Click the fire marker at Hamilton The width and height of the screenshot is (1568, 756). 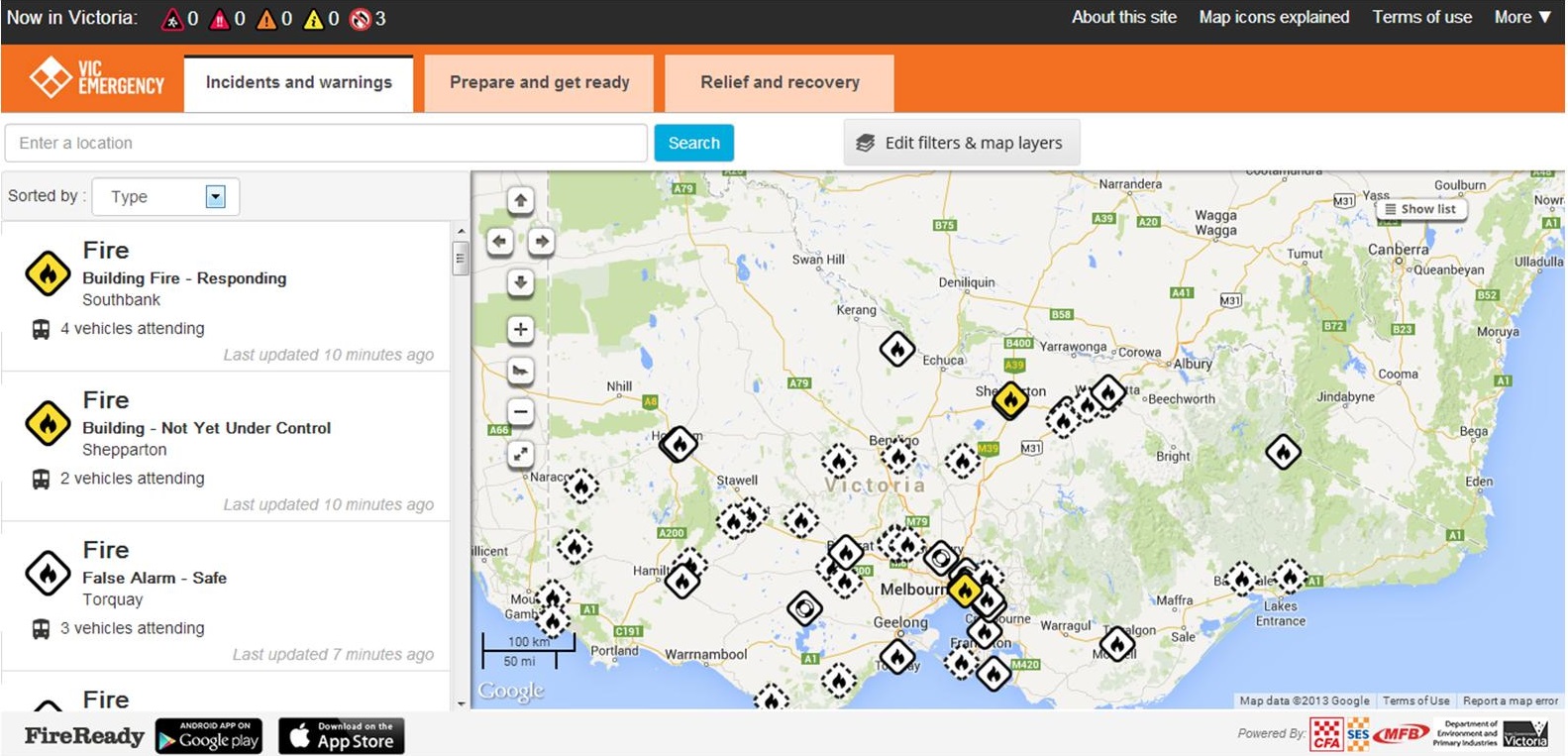[682, 581]
